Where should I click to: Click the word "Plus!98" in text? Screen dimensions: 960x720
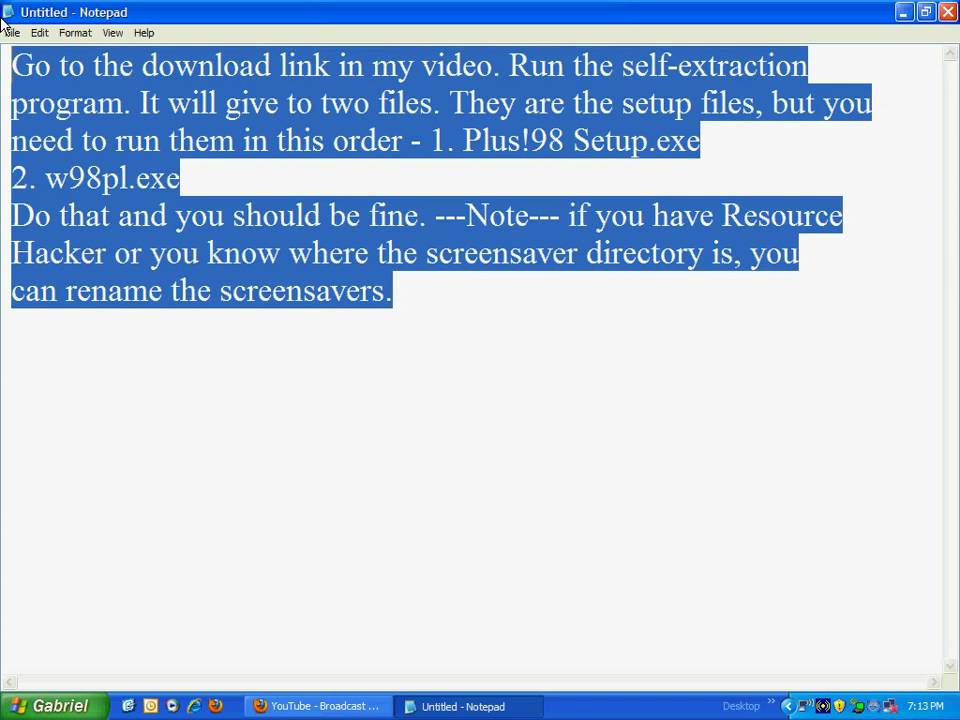[513, 140]
